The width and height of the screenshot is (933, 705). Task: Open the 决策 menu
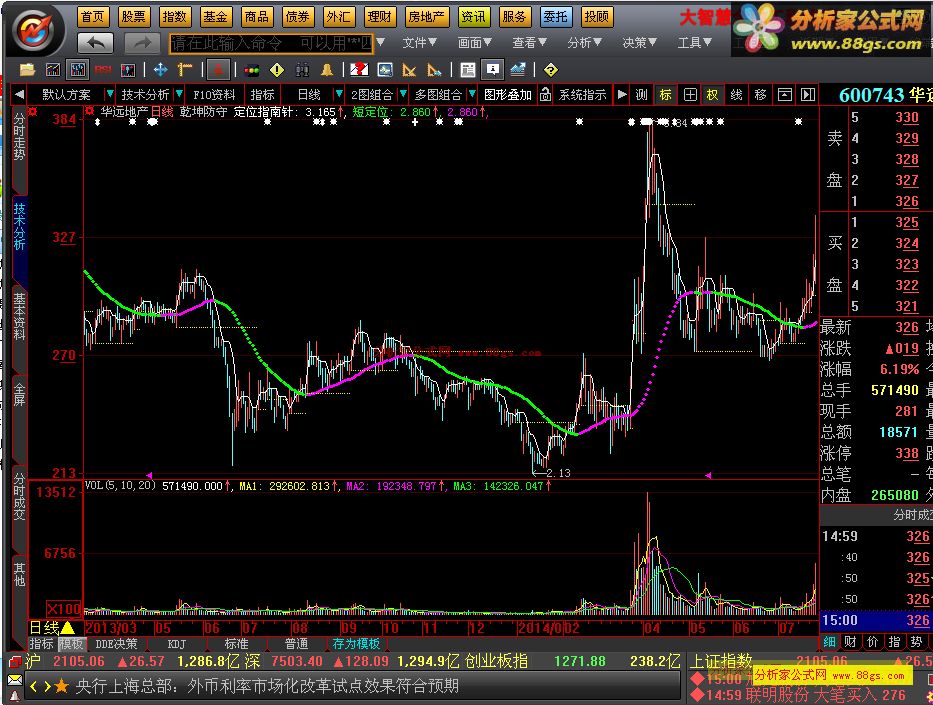[640, 43]
